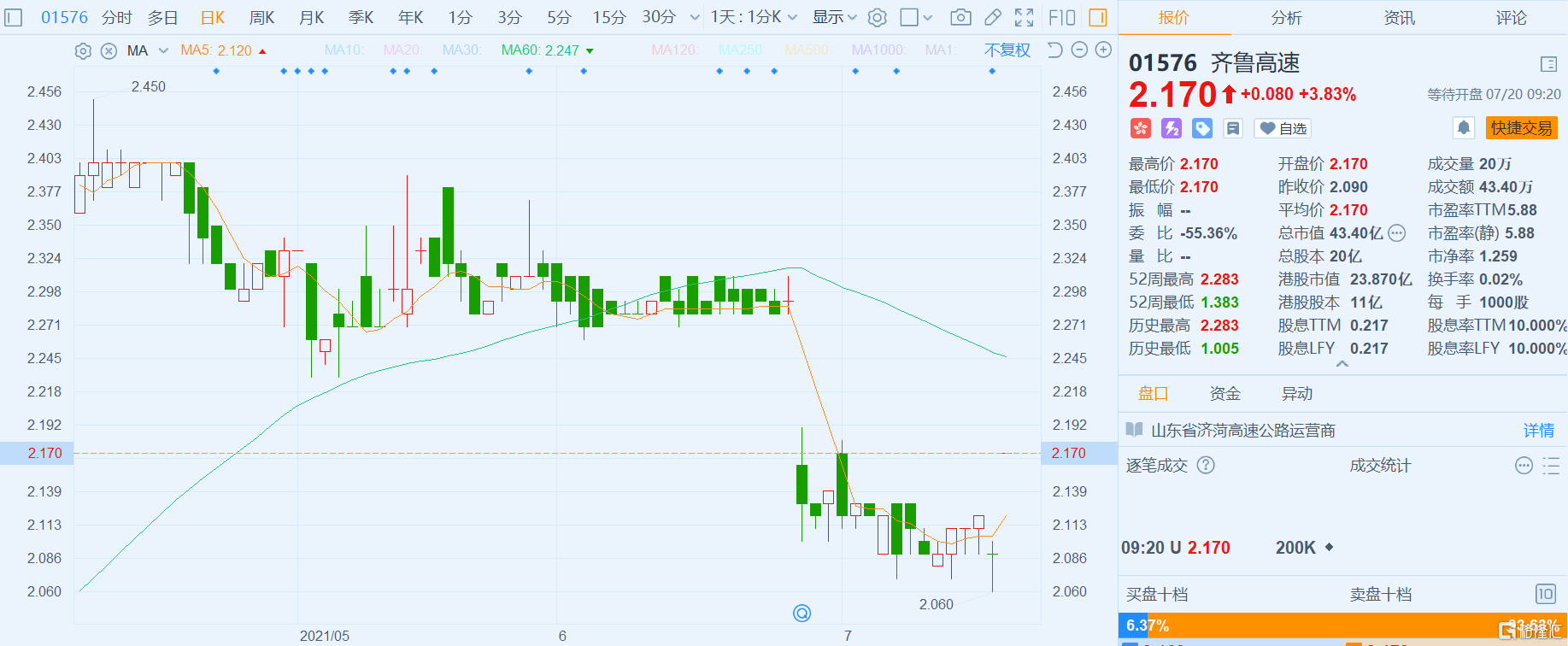Open the layout square selector

[x=909, y=17]
